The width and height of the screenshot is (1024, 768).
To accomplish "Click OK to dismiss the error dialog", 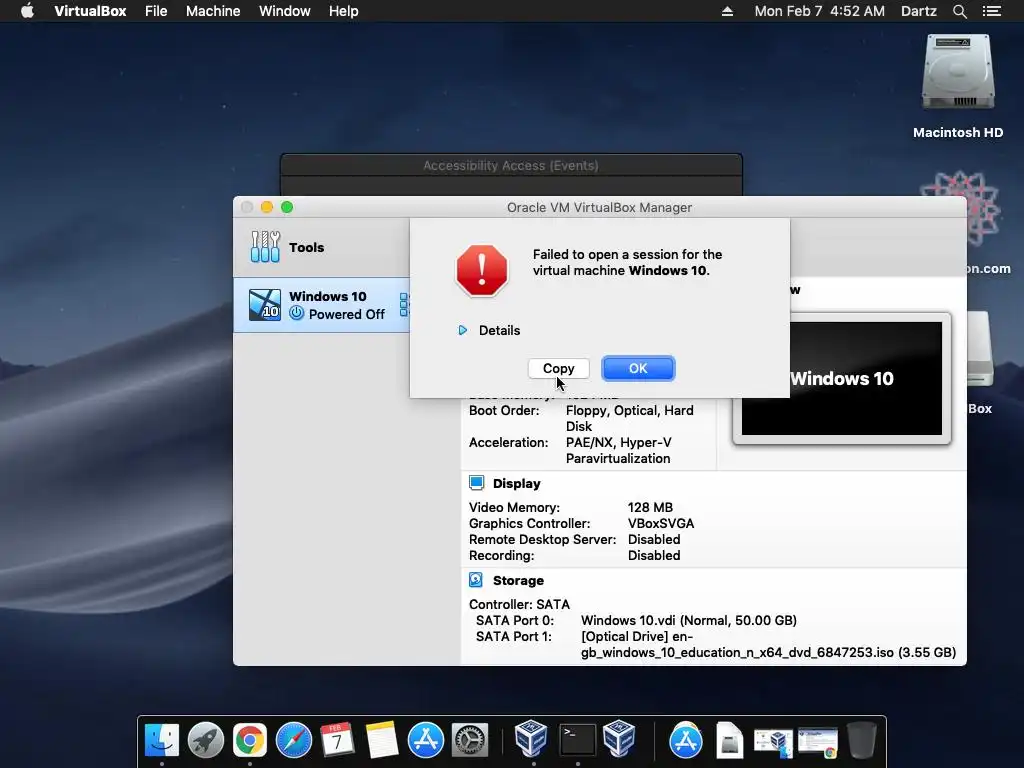I will [x=638, y=368].
